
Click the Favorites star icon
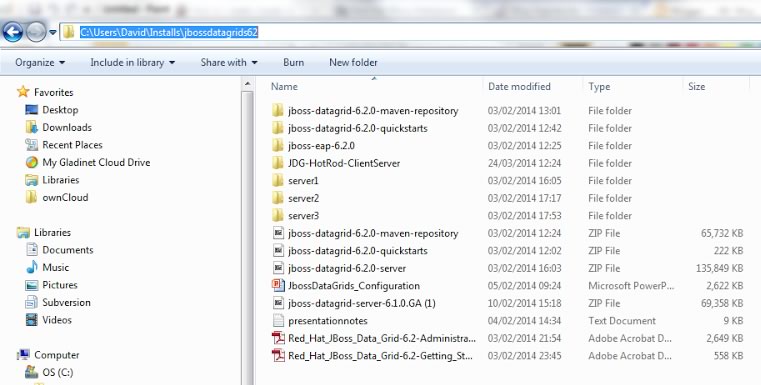[23, 92]
